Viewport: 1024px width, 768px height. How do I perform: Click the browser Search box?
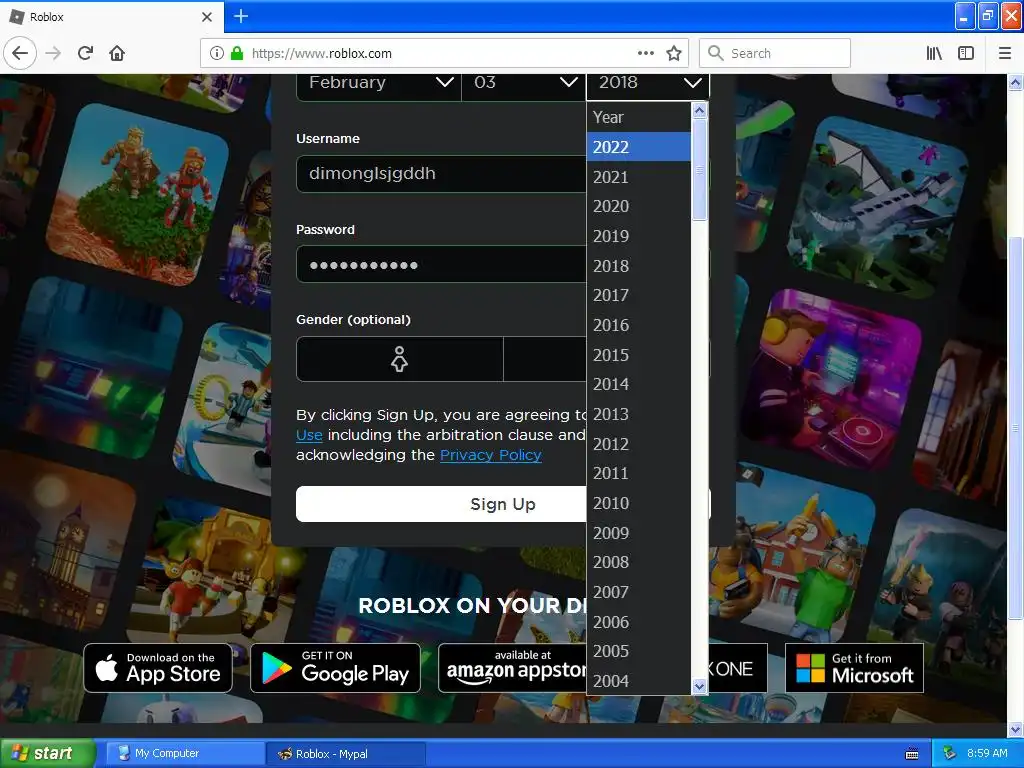775,53
